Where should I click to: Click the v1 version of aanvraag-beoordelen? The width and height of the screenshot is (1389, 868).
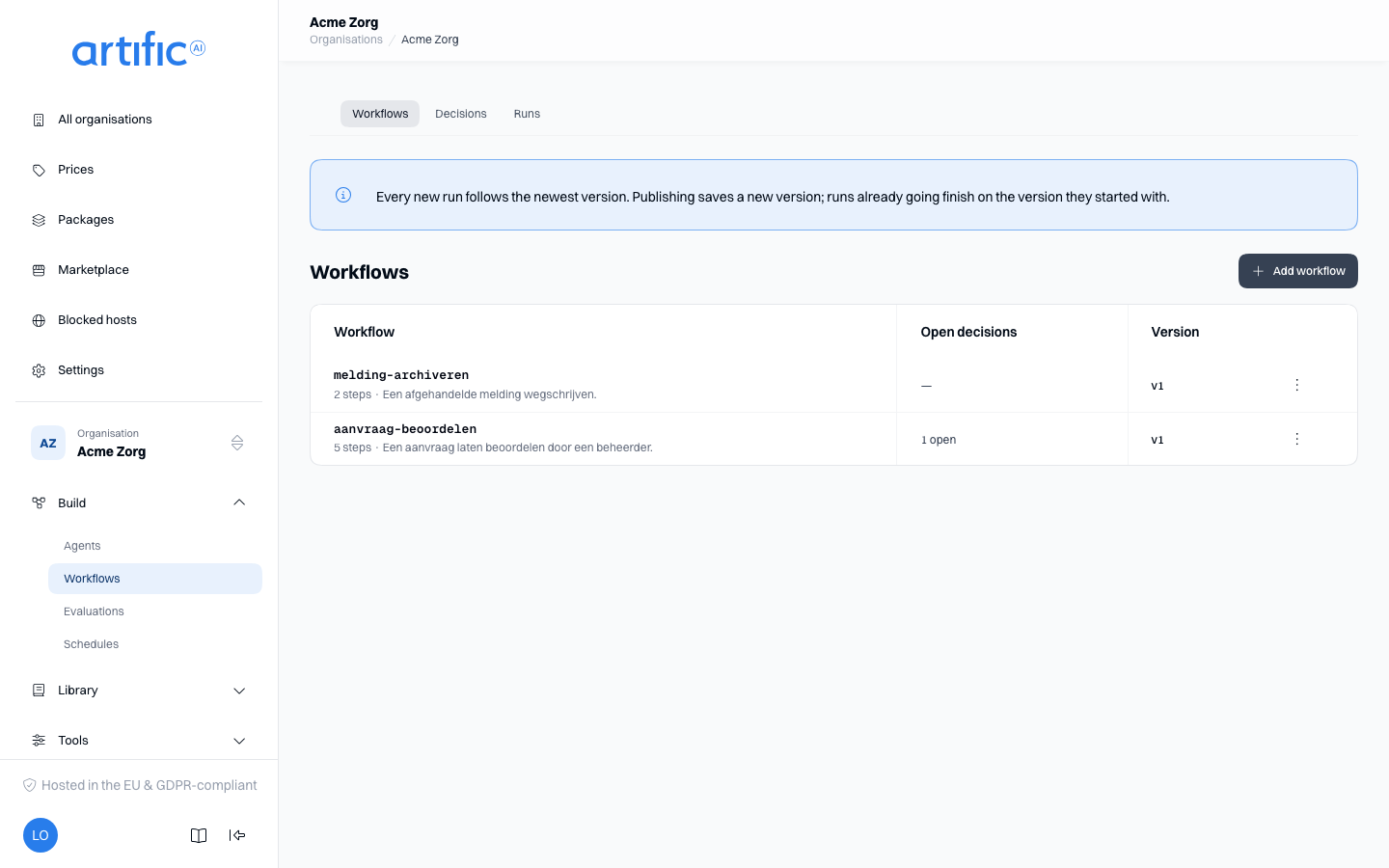(x=1157, y=440)
